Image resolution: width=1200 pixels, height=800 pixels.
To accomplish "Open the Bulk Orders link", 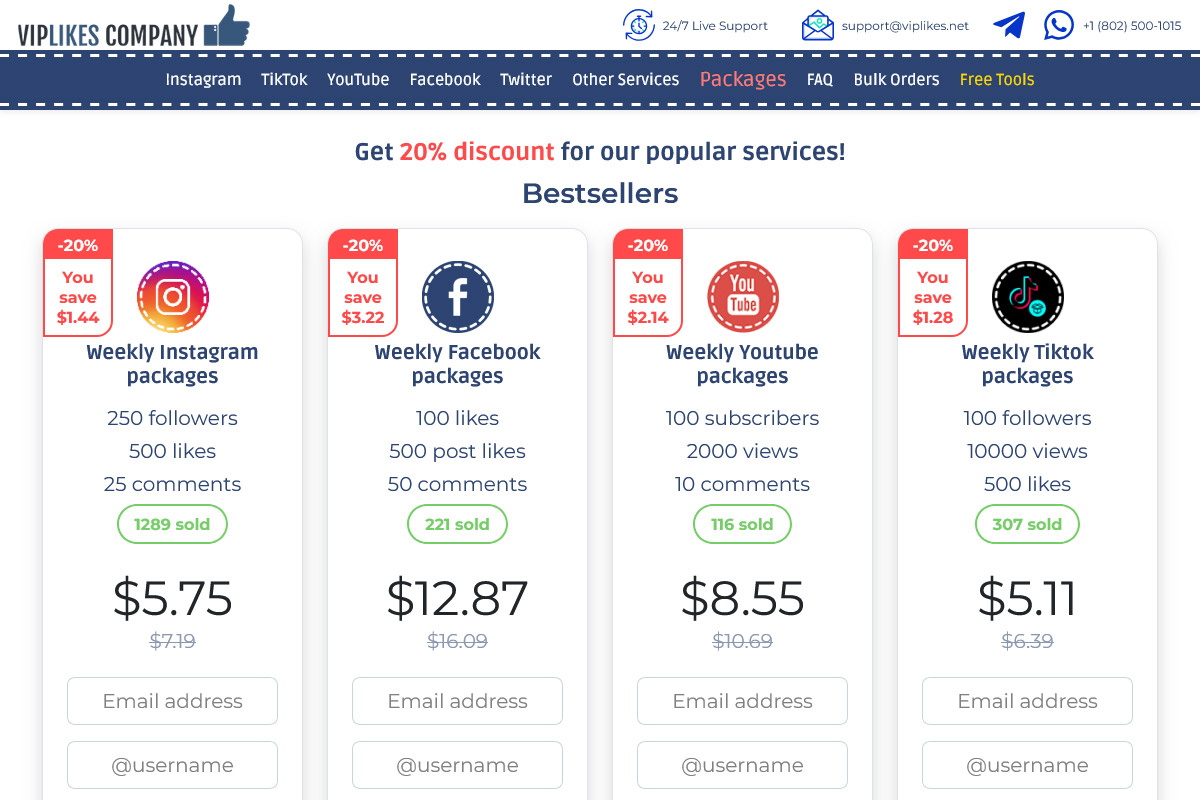I will (x=896, y=80).
